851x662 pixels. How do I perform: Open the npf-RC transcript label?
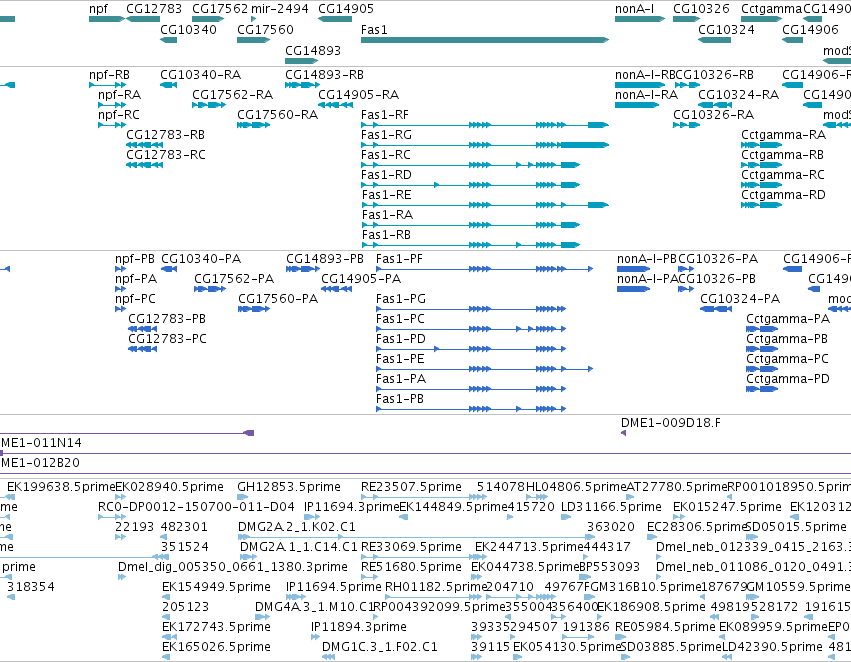coord(119,115)
